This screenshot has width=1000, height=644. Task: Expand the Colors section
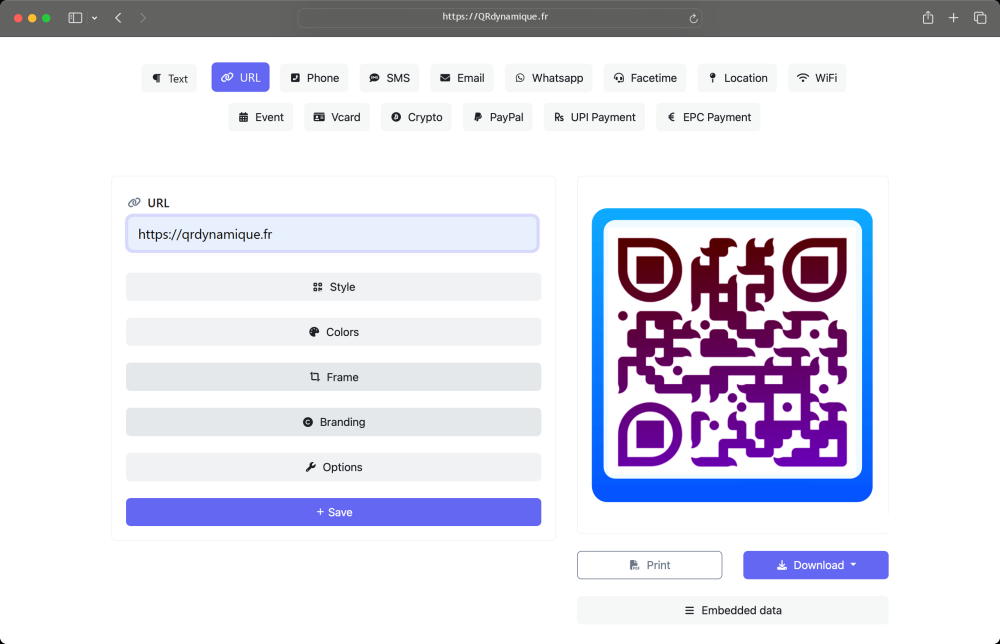tap(334, 332)
